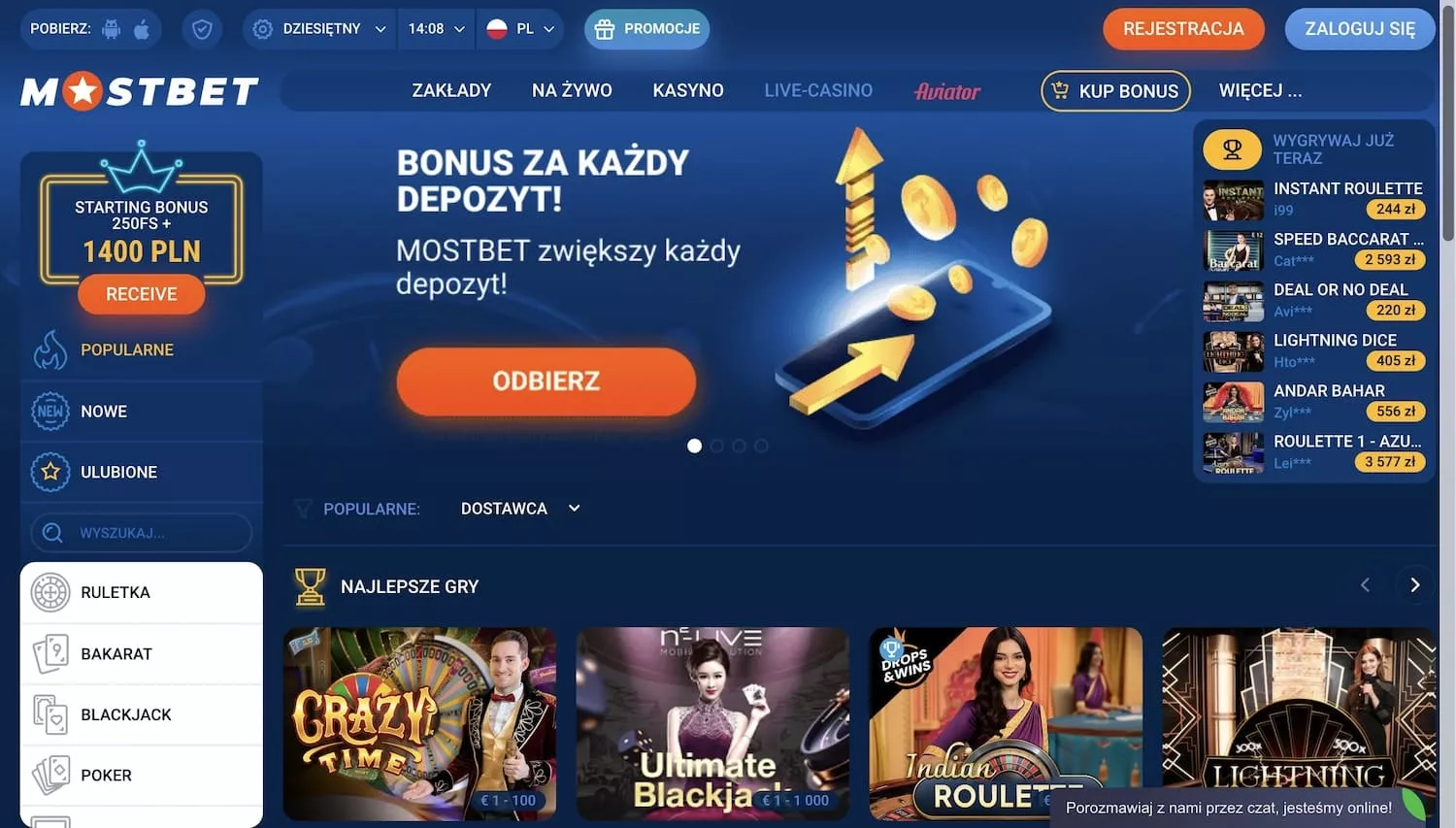This screenshot has width=1456, height=828.
Task: Click the orange Odbierz button
Action: (x=546, y=381)
